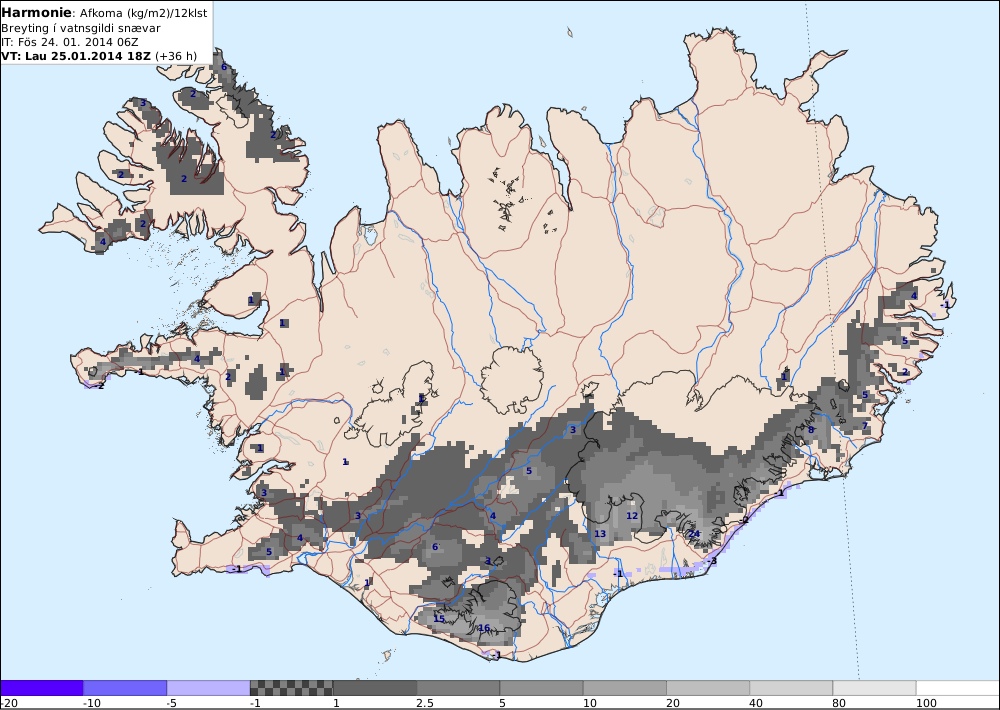Click the legend label '40'

[x=757, y=703]
